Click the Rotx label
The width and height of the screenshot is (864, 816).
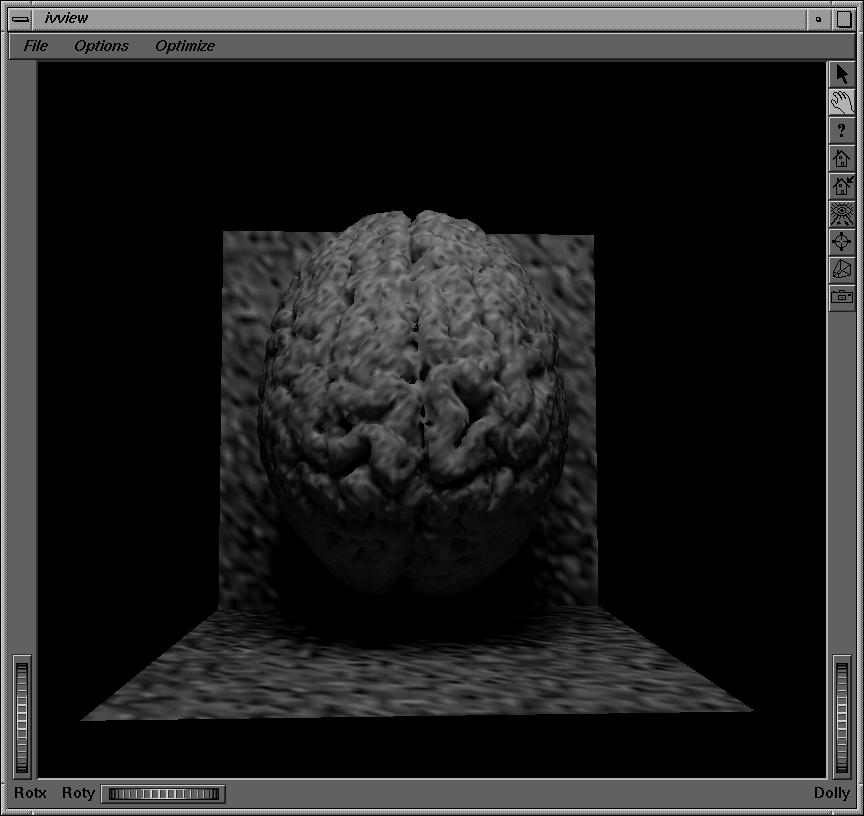(x=30, y=792)
